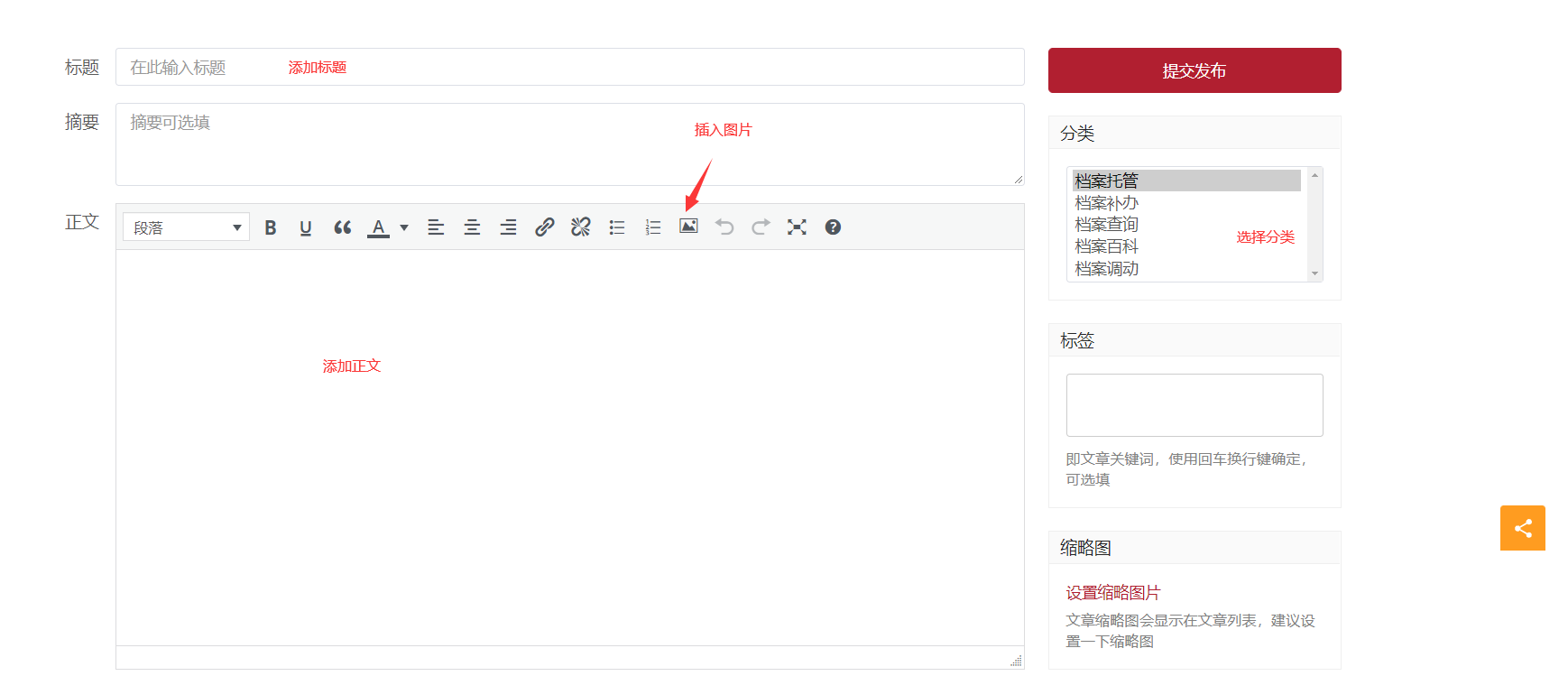Image resolution: width=1568 pixels, height=676 pixels.
Task: Click the insert image icon
Action: coord(688,227)
